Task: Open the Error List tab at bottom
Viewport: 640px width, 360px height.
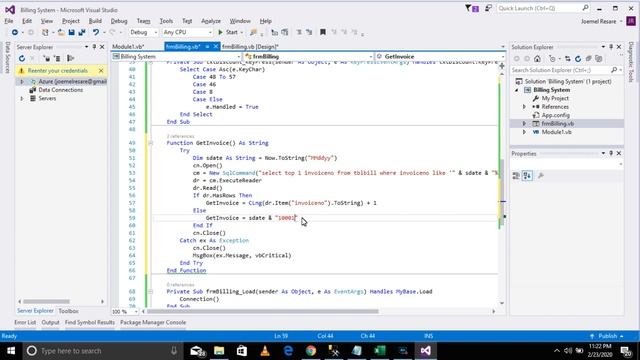Action: tap(25, 322)
